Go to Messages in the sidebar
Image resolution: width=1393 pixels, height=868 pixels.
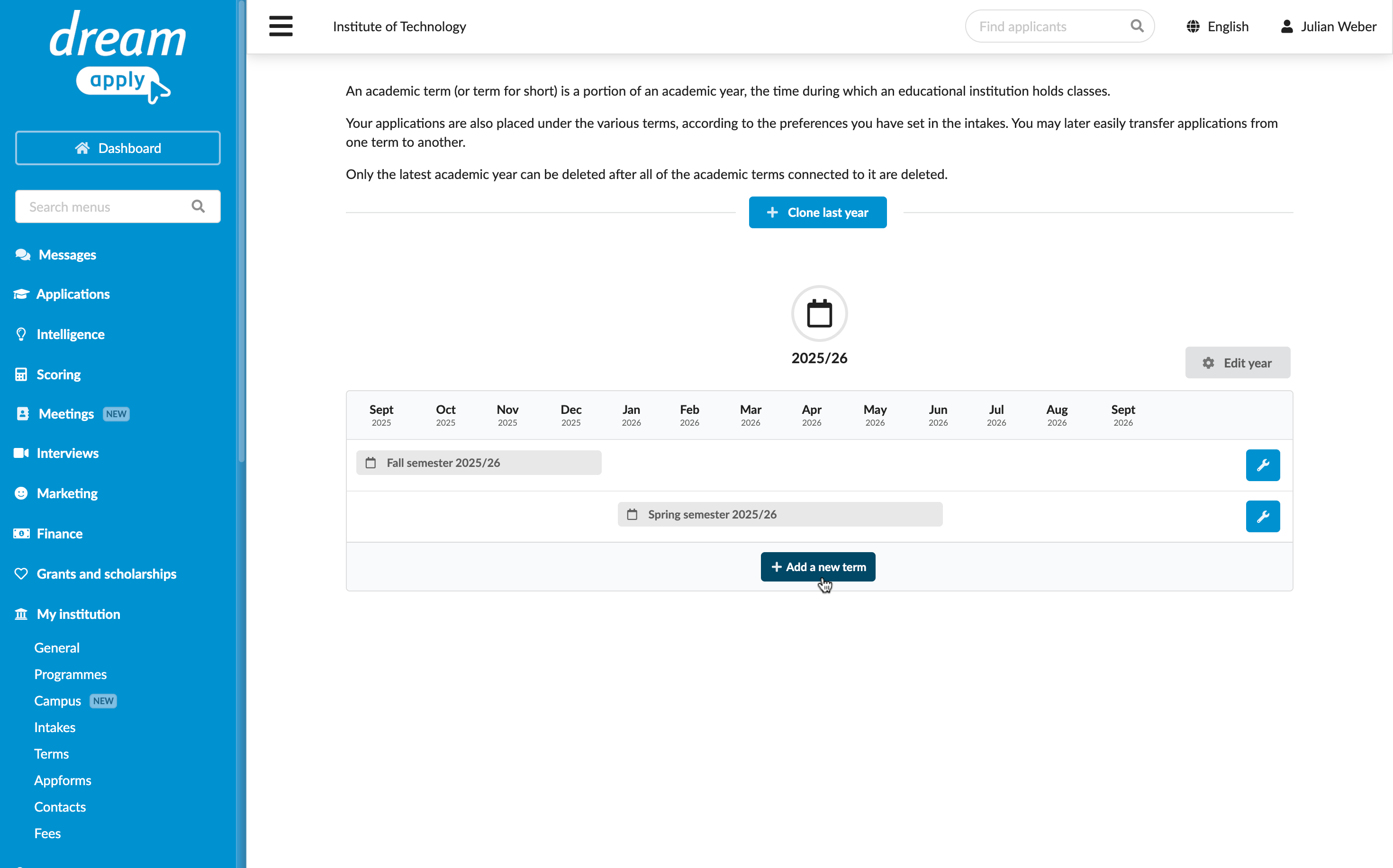67,255
